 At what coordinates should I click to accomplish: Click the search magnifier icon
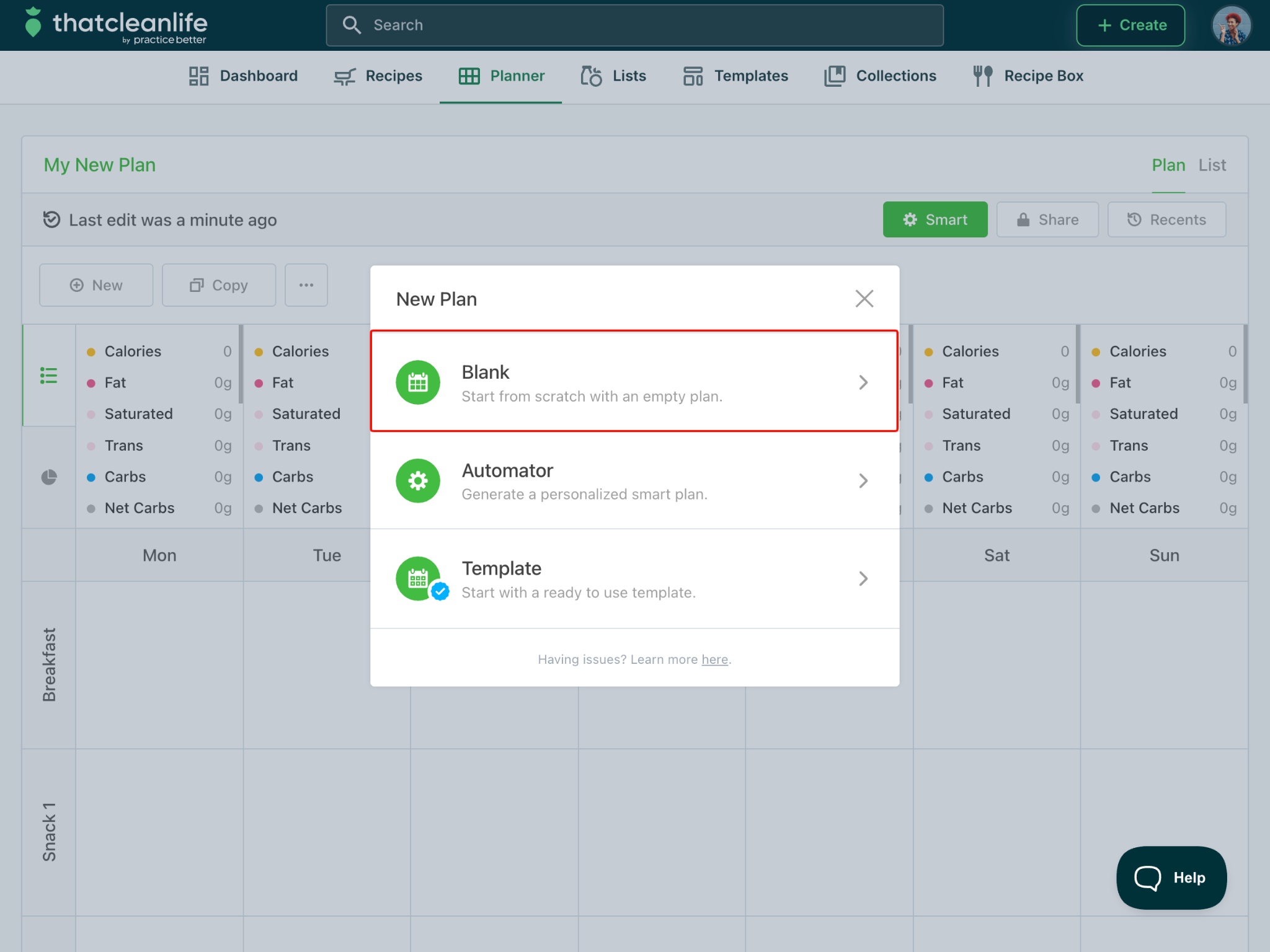tap(352, 25)
